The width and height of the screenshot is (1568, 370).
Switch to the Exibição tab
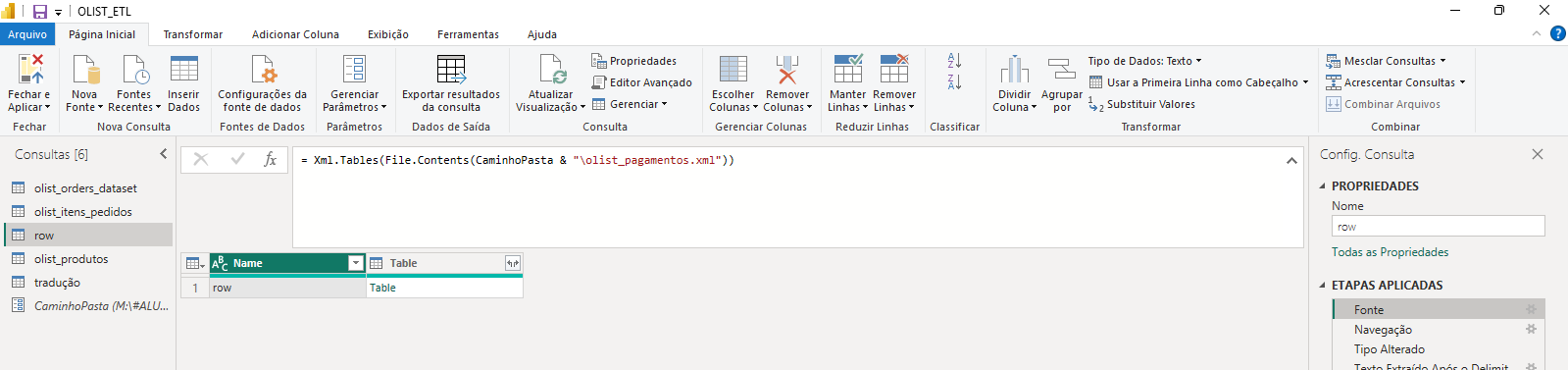click(388, 34)
